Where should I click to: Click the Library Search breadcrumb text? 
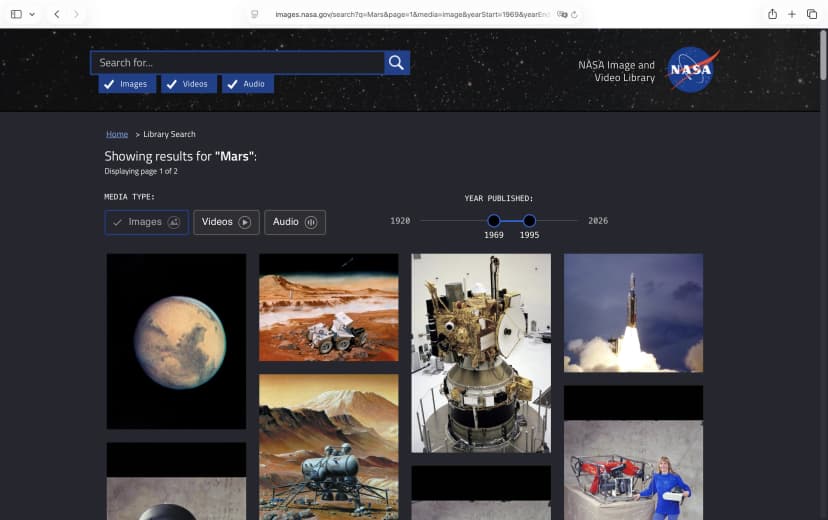pos(170,134)
